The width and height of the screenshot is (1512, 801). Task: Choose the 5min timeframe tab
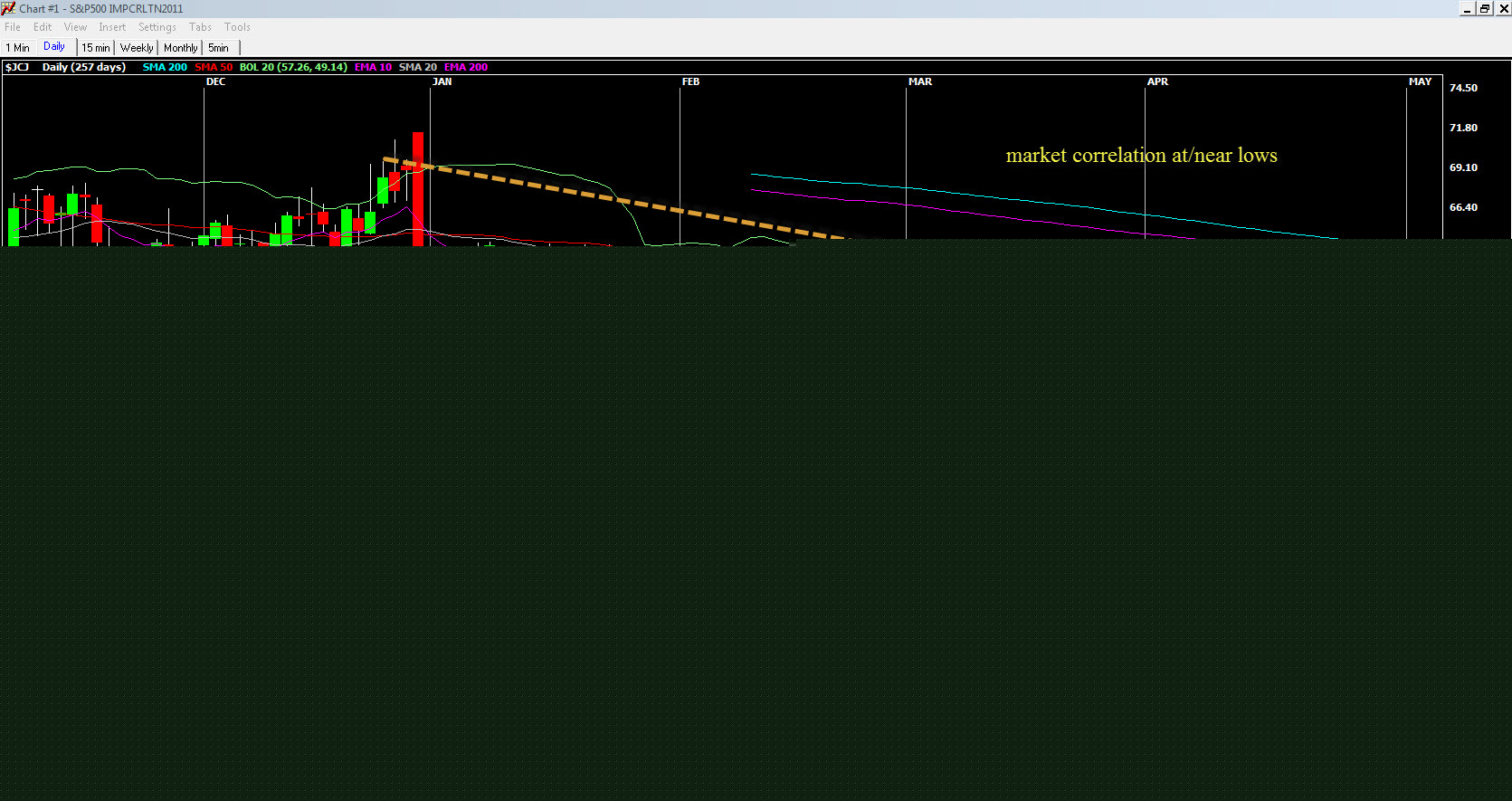click(218, 48)
